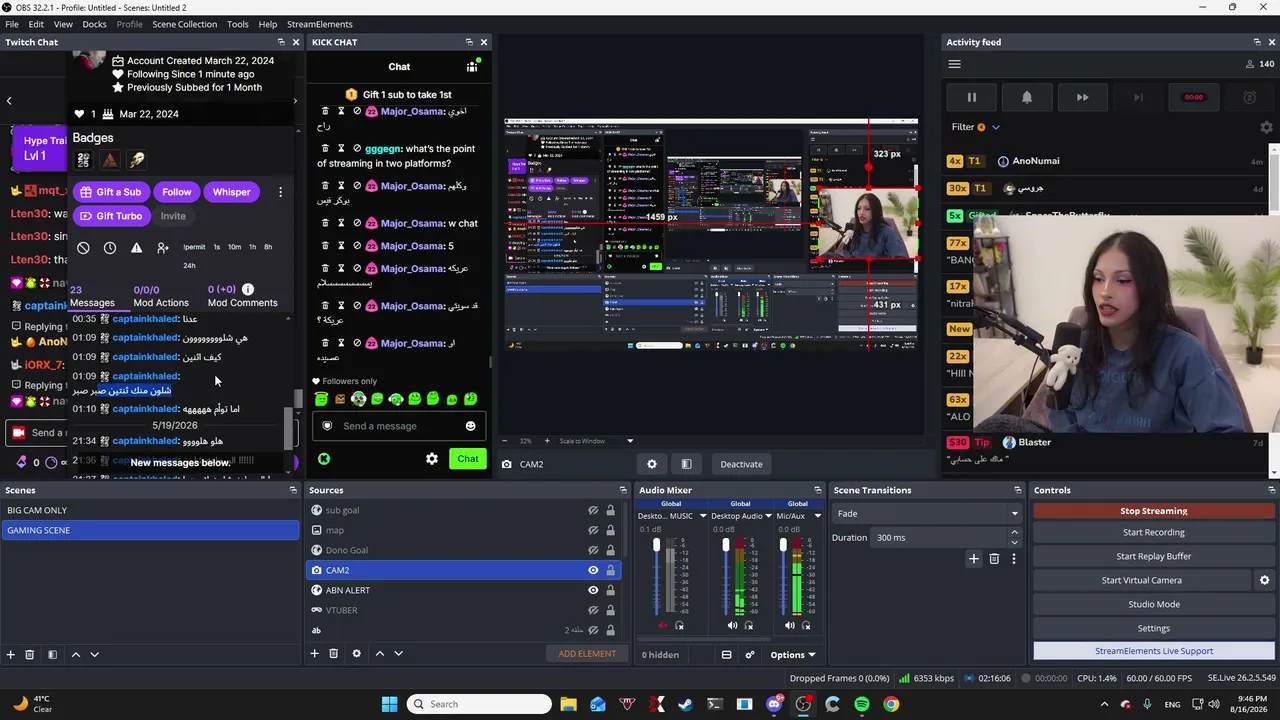The height and width of the screenshot is (720, 1280).
Task: Toggle visibility of map source
Action: pos(593,530)
